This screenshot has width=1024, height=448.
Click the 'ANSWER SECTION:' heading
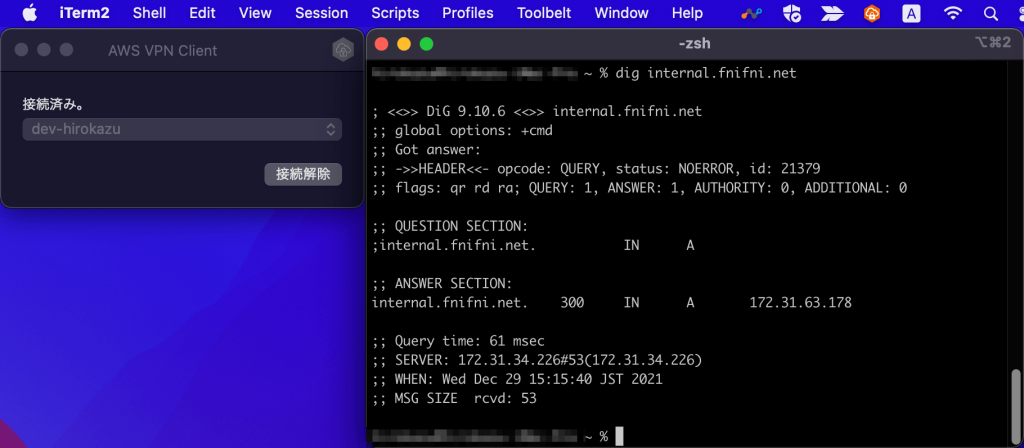(x=442, y=284)
